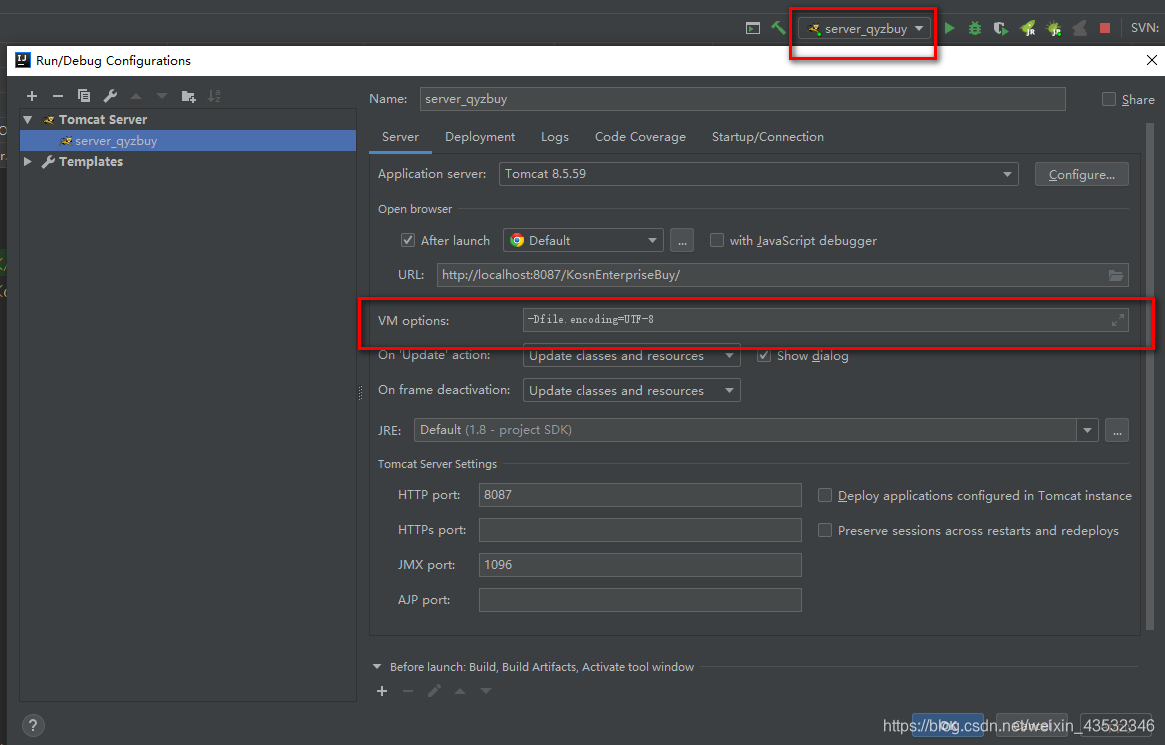Create new folder icon in configurations toolbar
Image resolution: width=1165 pixels, height=745 pixels.
coord(188,96)
